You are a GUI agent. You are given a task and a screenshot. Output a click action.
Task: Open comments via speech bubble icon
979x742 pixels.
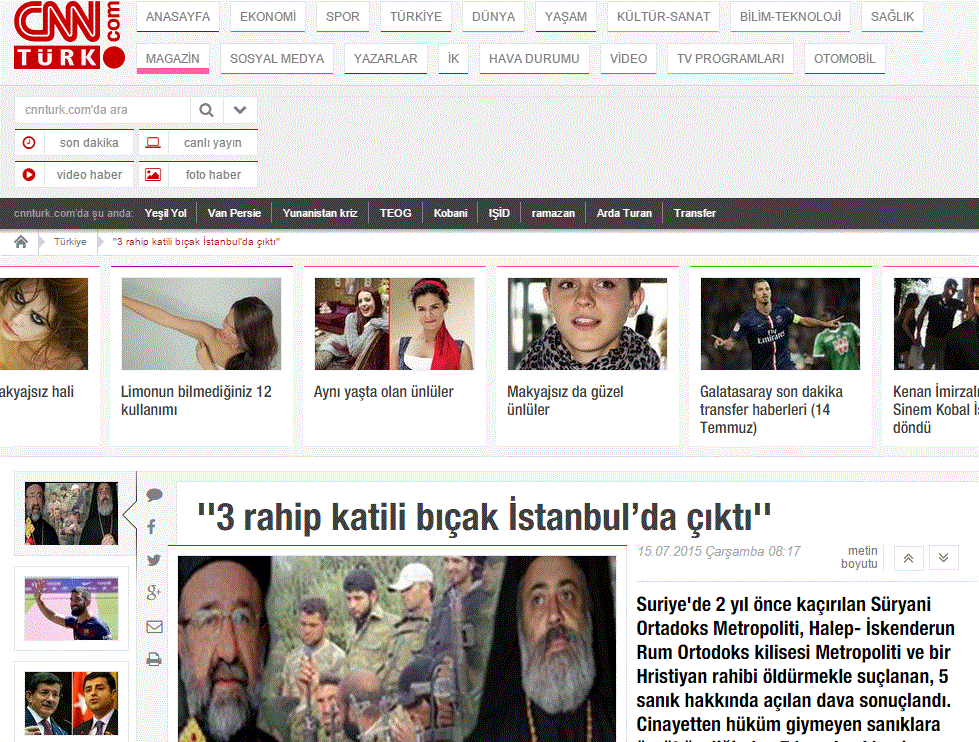[x=154, y=495]
